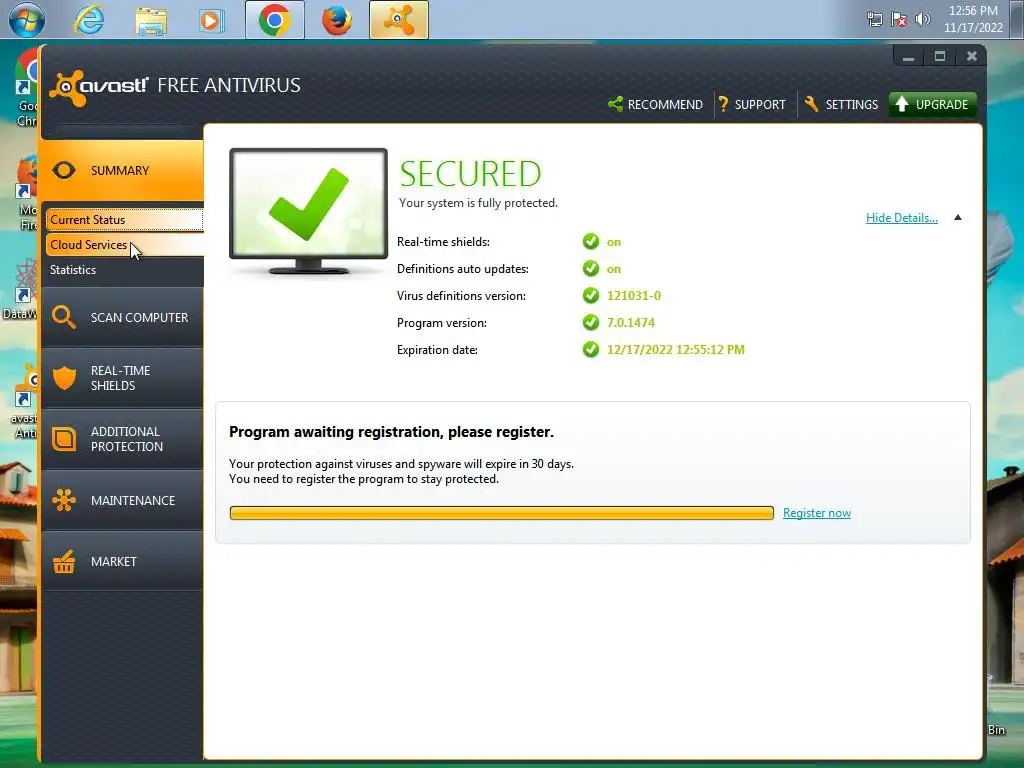Click the RECOMMEND button
1024x768 pixels.
coord(656,104)
